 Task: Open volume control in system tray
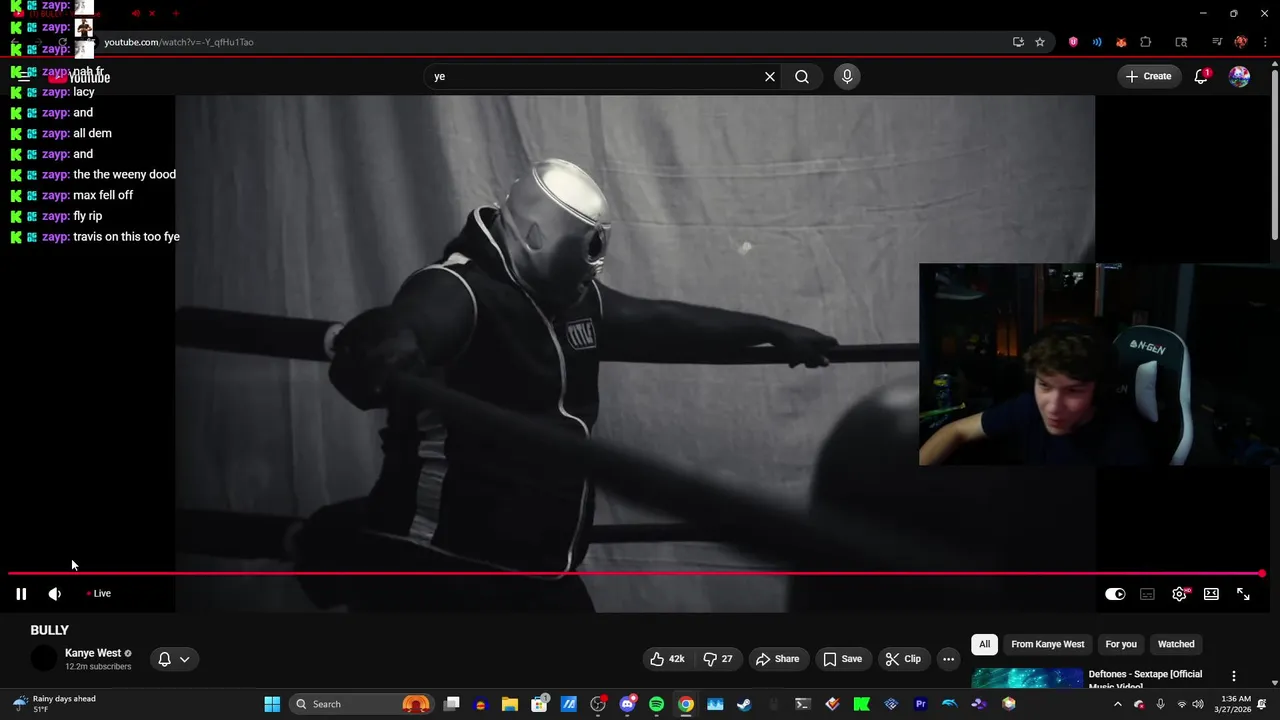tap(1198, 704)
